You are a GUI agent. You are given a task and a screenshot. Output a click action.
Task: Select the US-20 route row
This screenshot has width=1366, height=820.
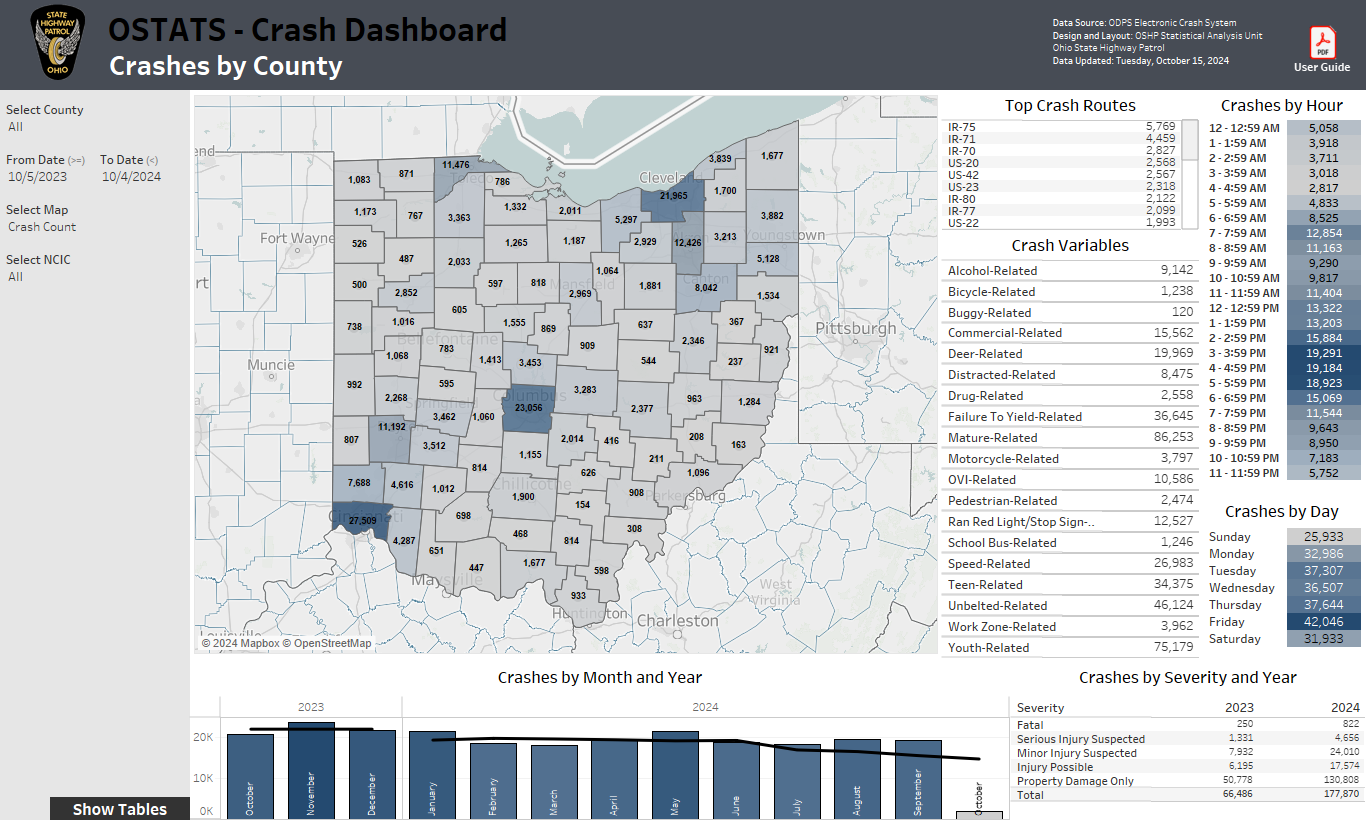tap(1062, 163)
